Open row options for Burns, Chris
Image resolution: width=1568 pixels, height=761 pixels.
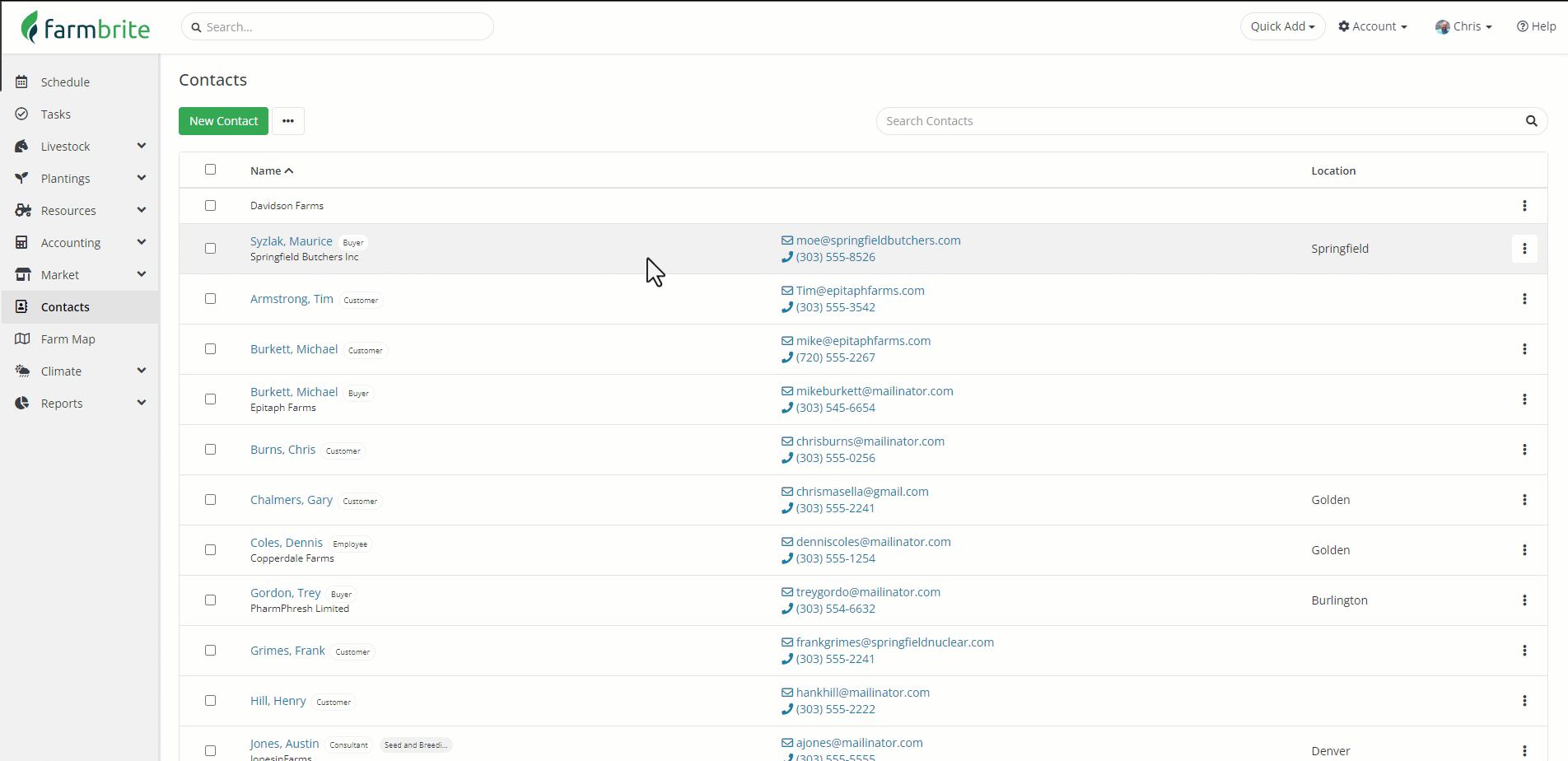1524,450
